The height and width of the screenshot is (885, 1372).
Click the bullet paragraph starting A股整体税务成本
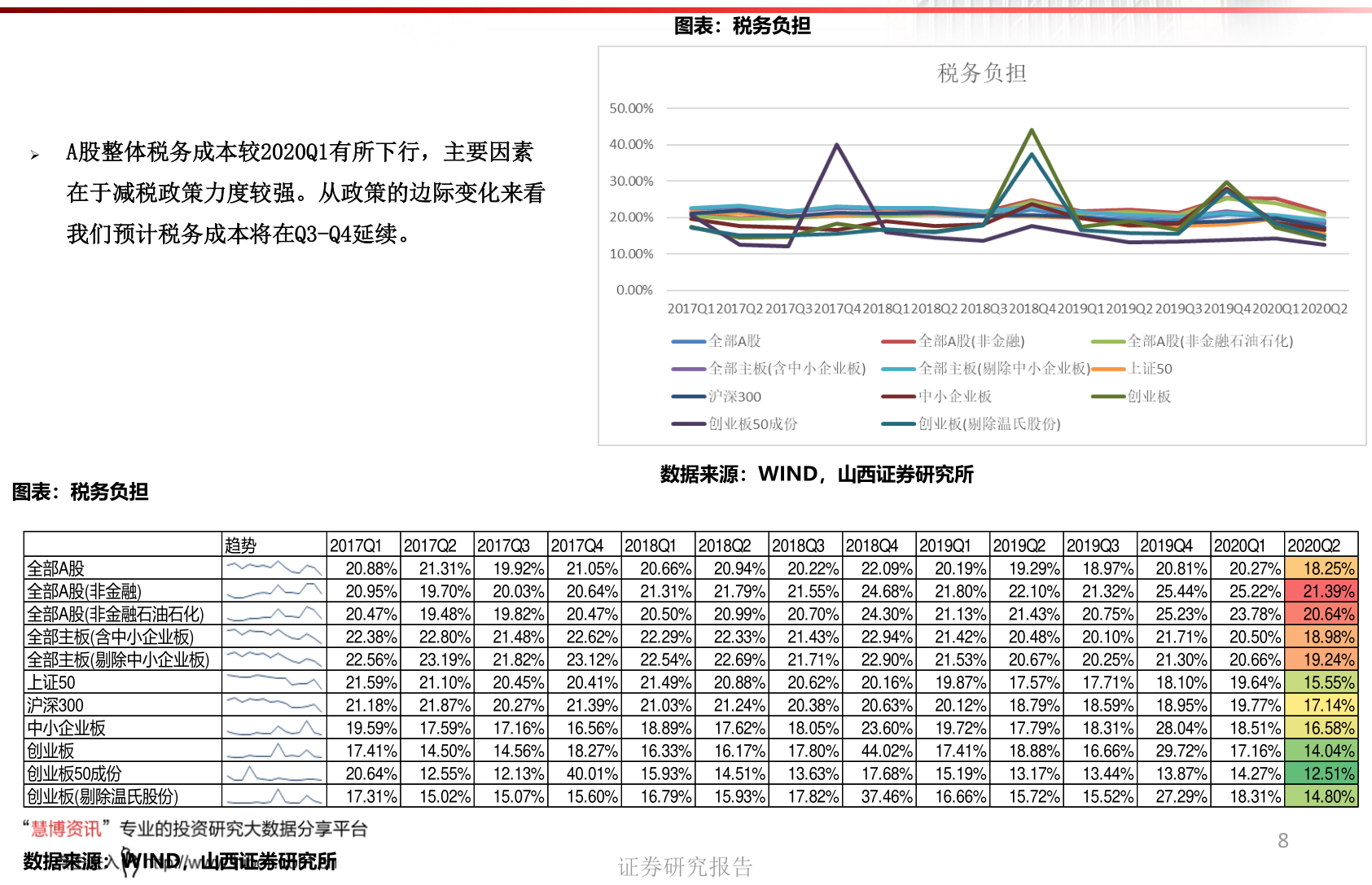(x=305, y=193)
